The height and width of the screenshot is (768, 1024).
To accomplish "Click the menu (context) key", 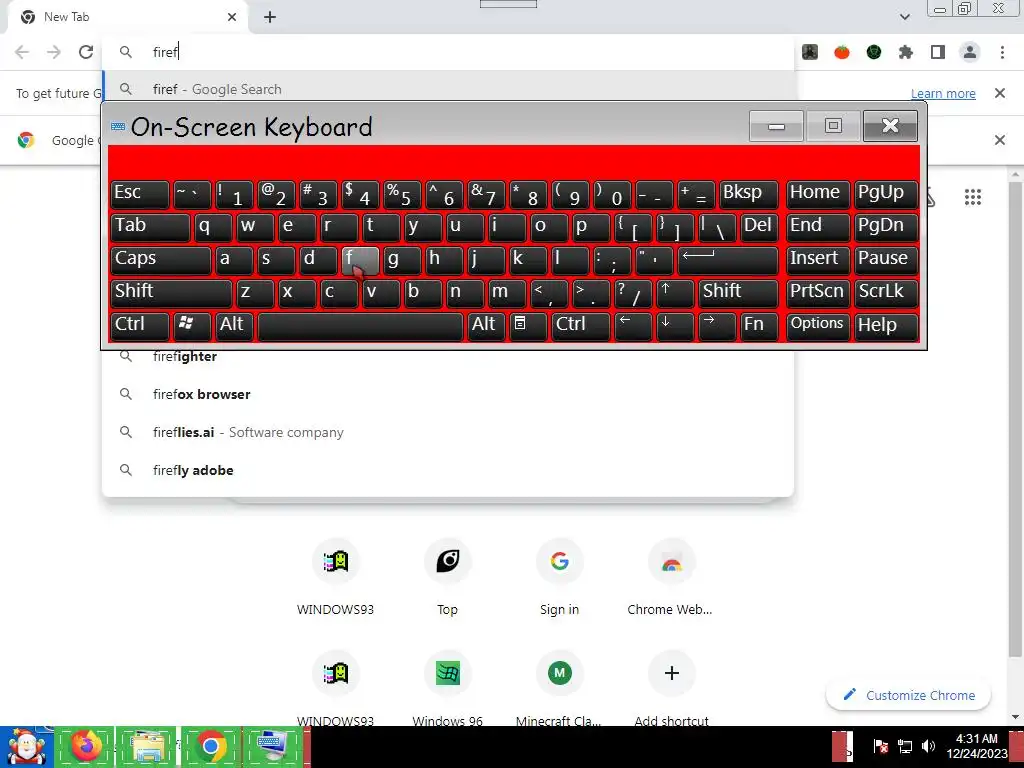I will point(528,326).
